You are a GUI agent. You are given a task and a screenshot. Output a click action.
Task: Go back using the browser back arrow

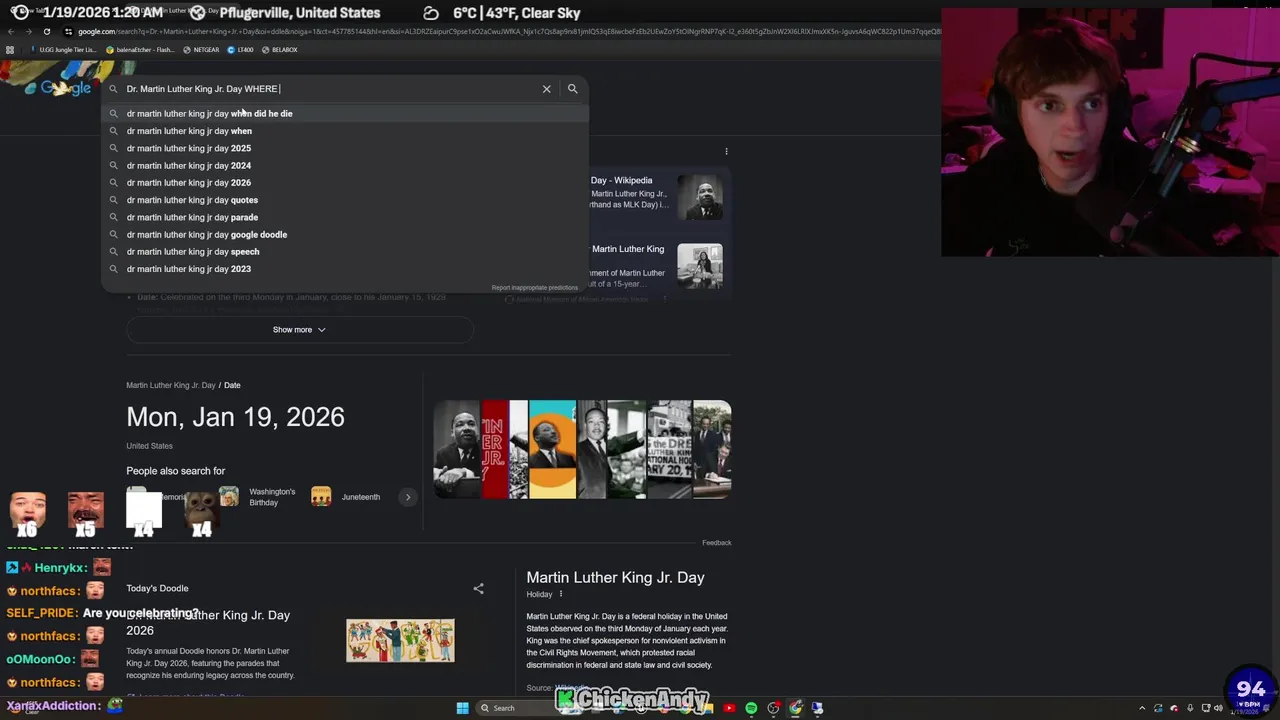[x=11, y=31]
